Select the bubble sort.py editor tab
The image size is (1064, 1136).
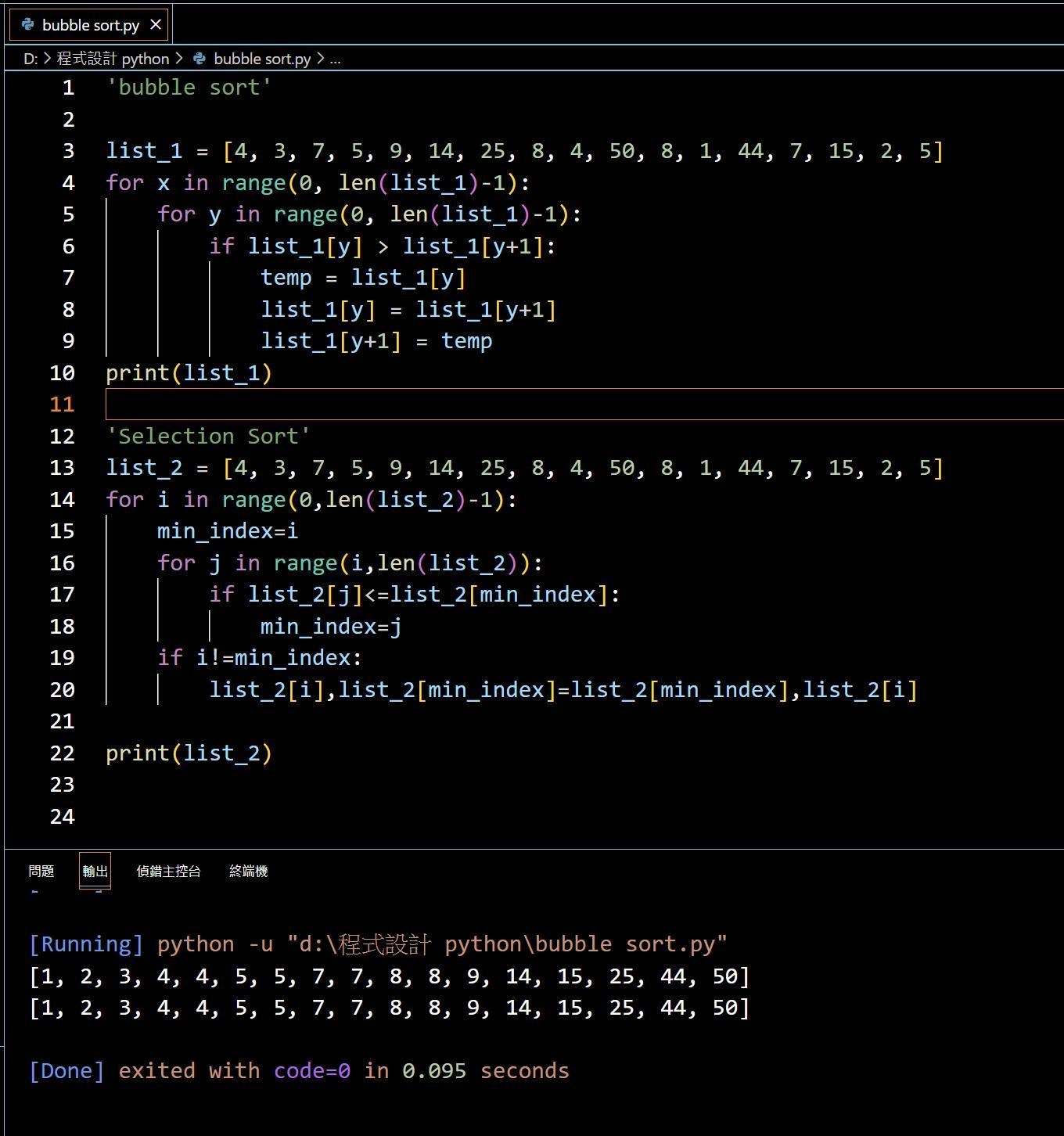pyautogui.click(x=90, y=25)
